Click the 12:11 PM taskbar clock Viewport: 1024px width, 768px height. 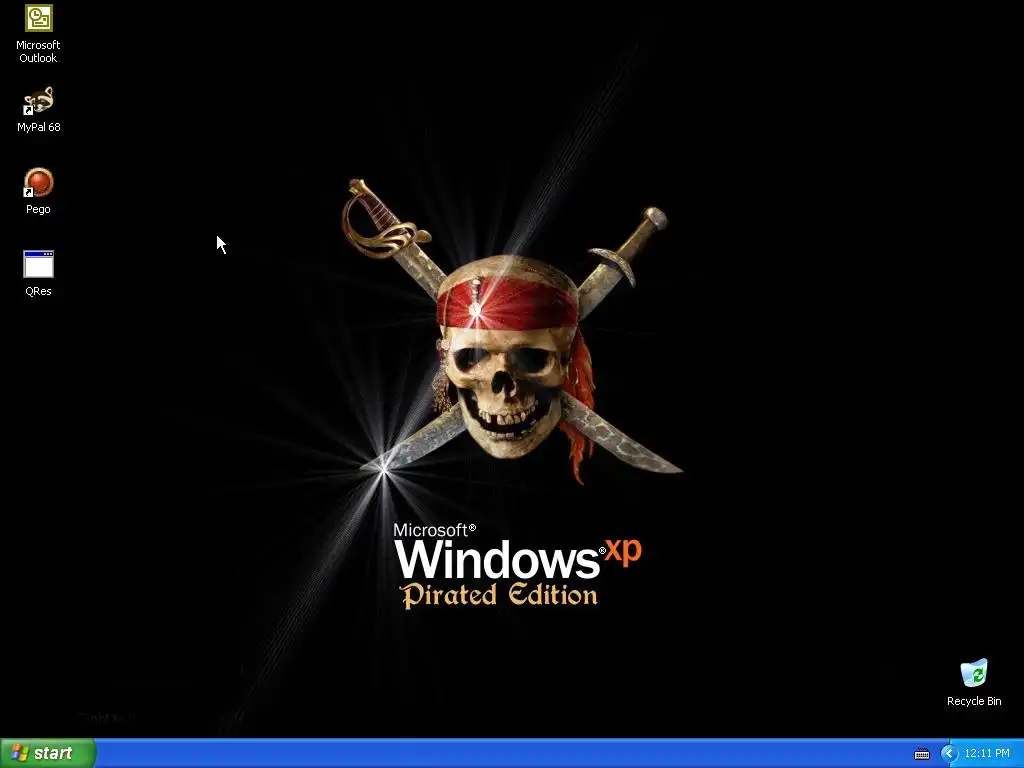pyautogui.click(x=987, y=754)
